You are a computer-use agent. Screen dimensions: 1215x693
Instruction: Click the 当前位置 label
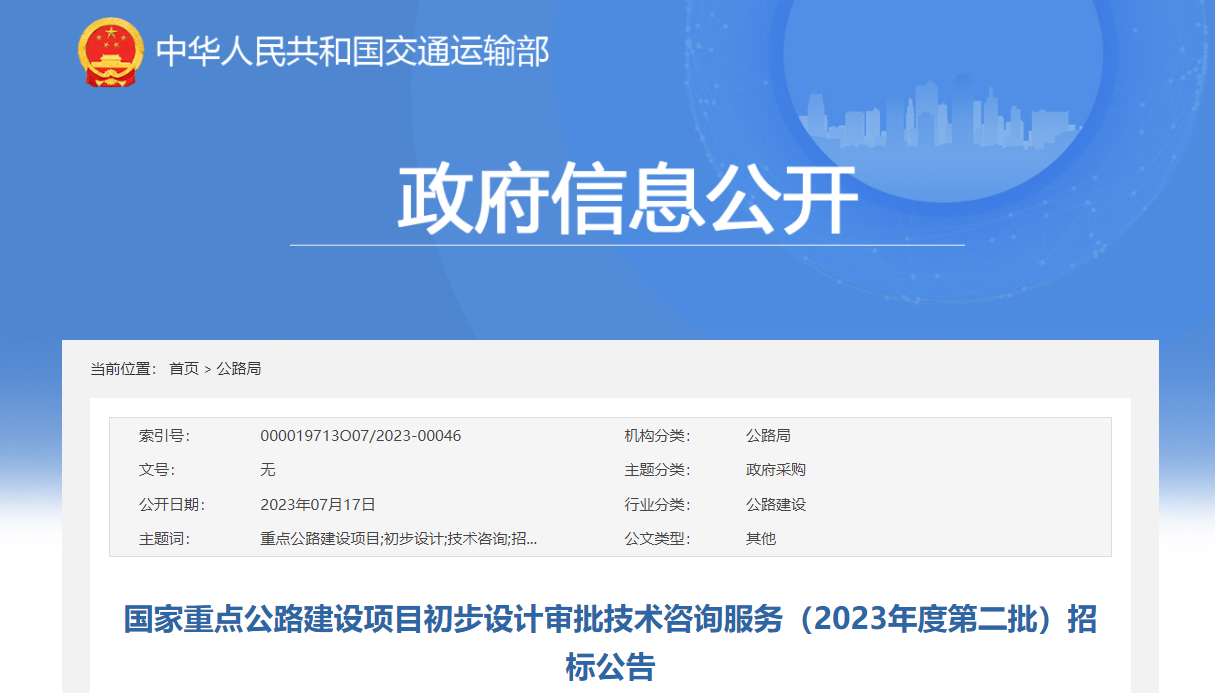(123, 369)
